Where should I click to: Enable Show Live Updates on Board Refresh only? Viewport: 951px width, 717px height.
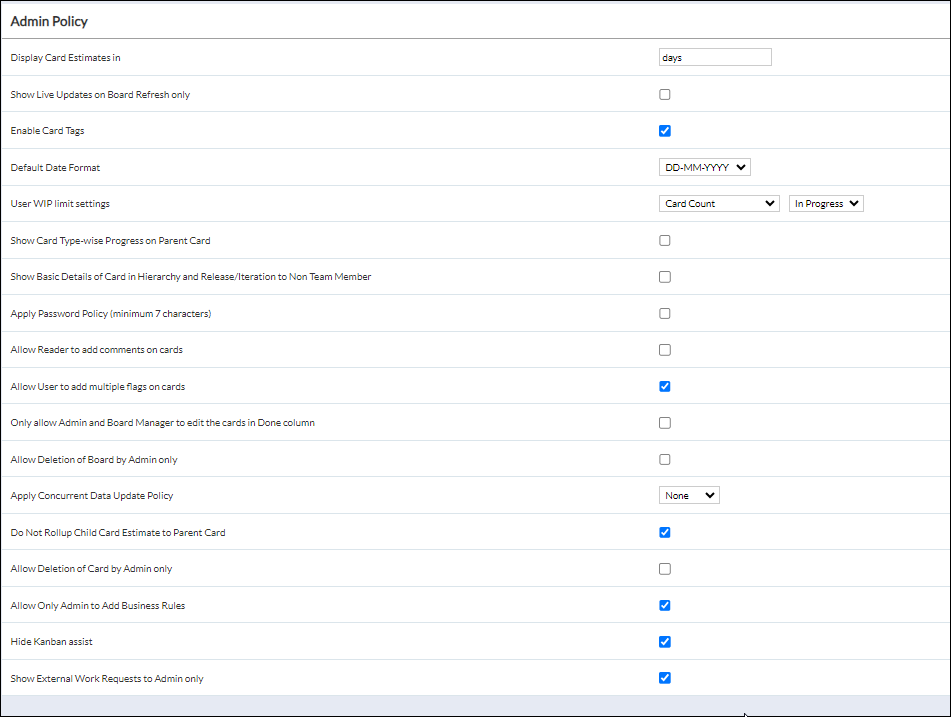[x=665, y=94]
